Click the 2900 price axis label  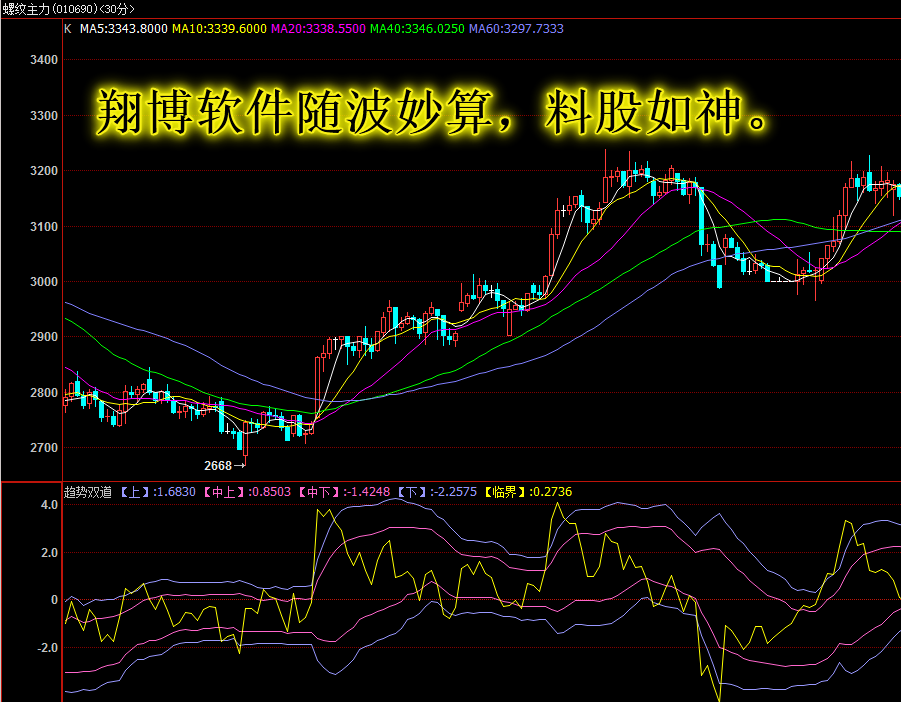(44, 337)
